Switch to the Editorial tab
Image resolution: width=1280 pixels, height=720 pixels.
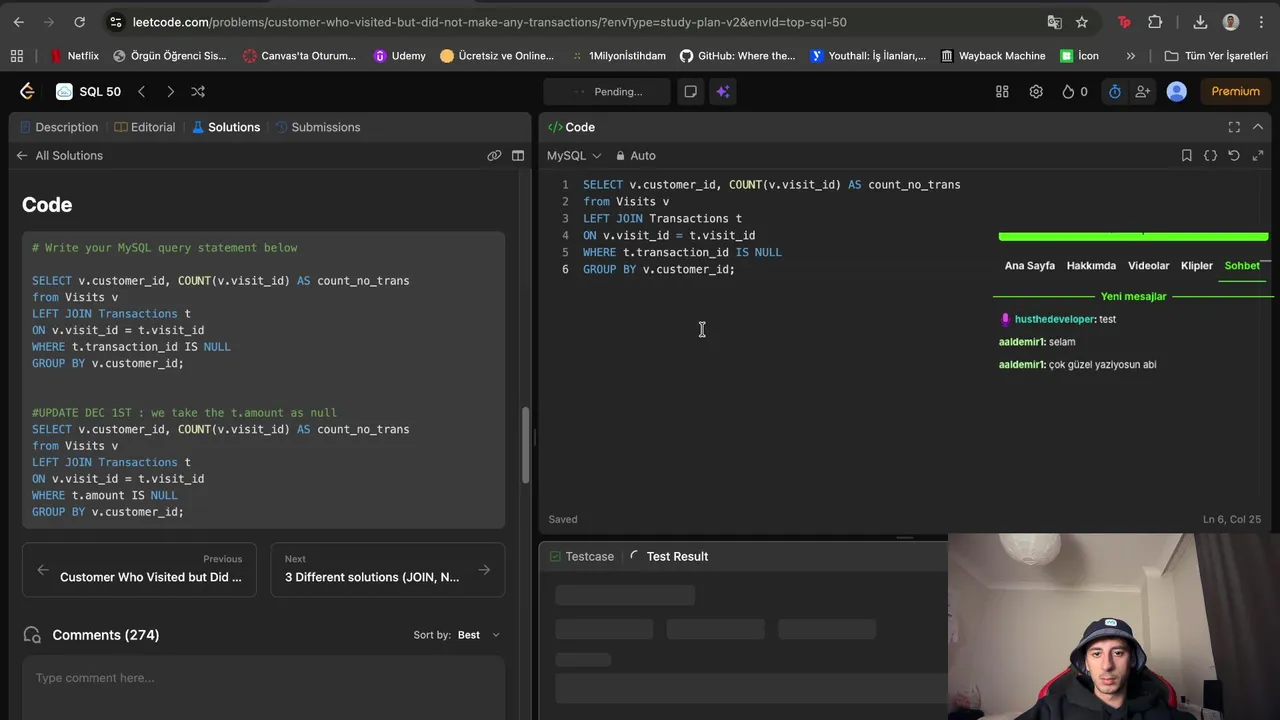point(145,127)
